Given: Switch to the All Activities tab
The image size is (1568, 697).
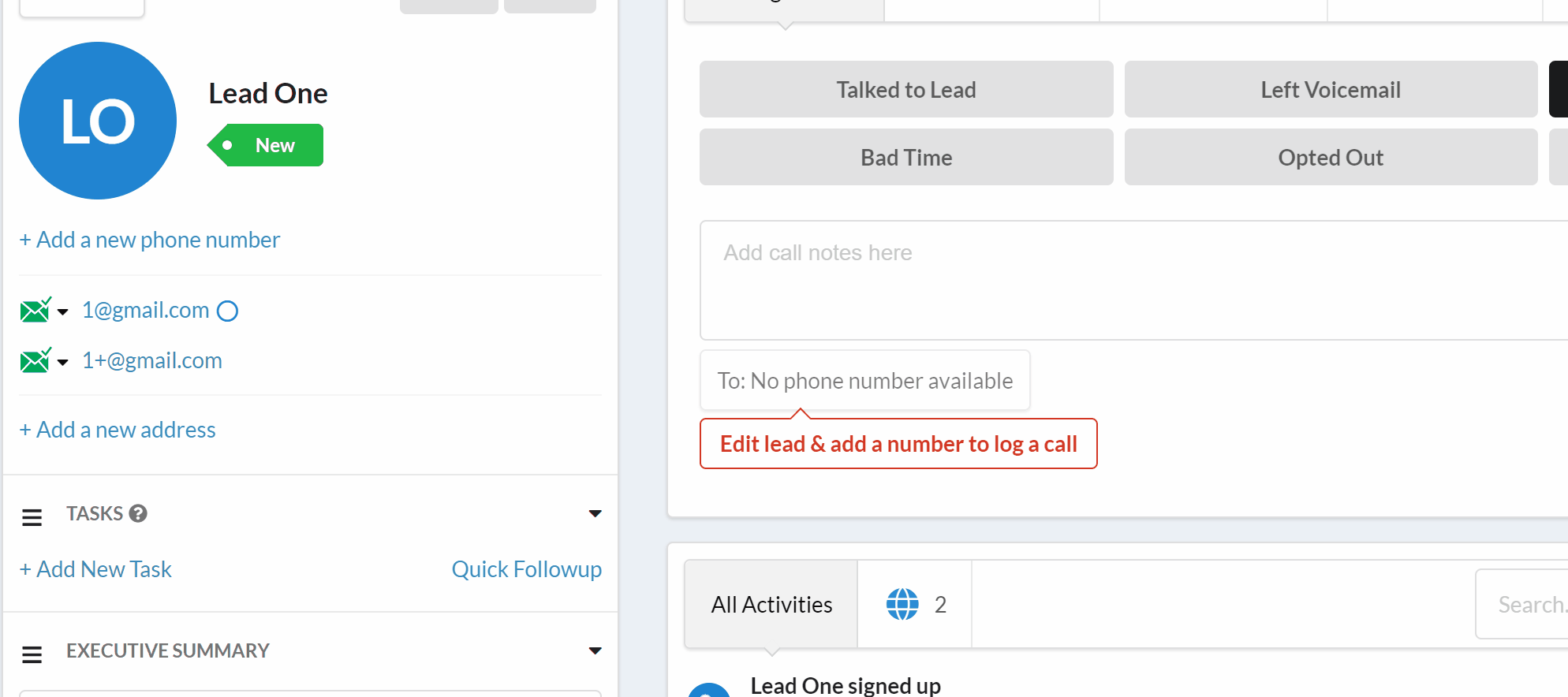Looking at the screenshot, I should click(771, 605).
